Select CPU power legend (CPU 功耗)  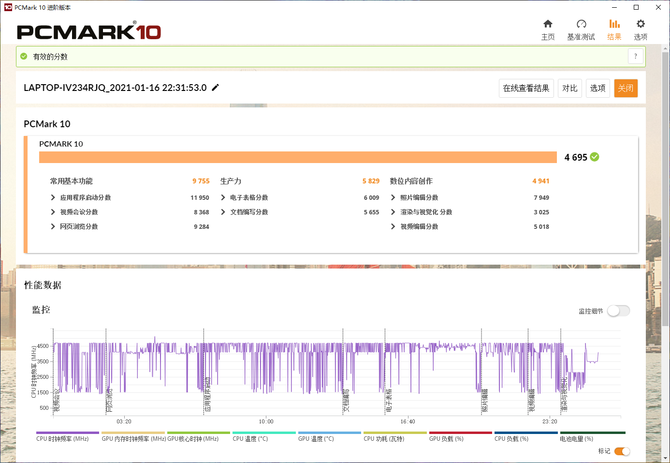(x=395, y=437)
